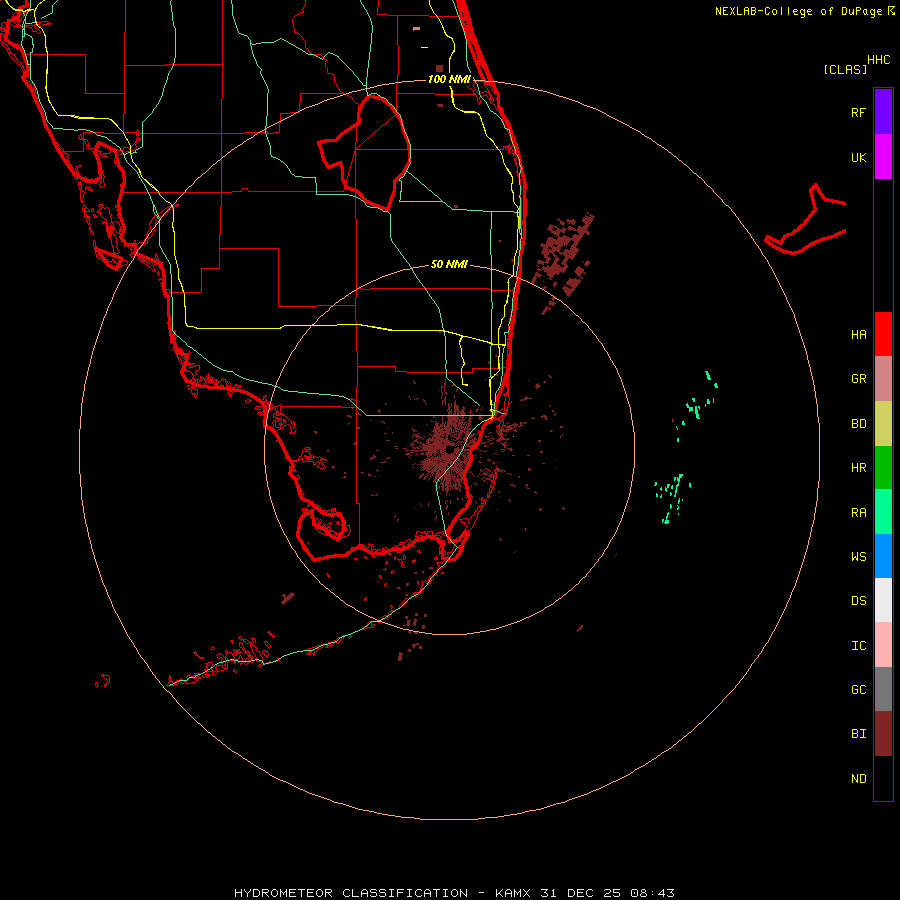Click the [CLAS] units label
900x900 pixels.
click(x=845, y=69)
